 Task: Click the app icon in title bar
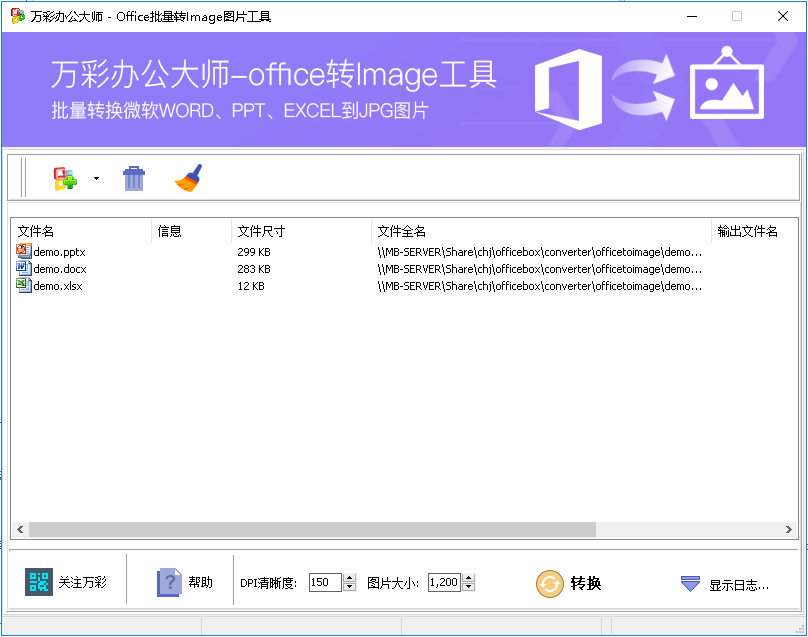pos(18,16)
